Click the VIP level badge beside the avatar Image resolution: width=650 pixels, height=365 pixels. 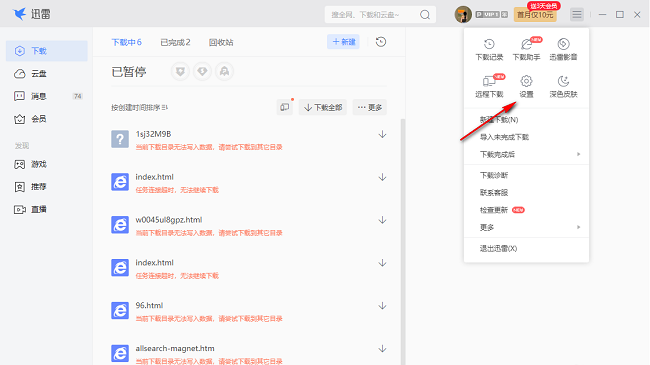492,15
